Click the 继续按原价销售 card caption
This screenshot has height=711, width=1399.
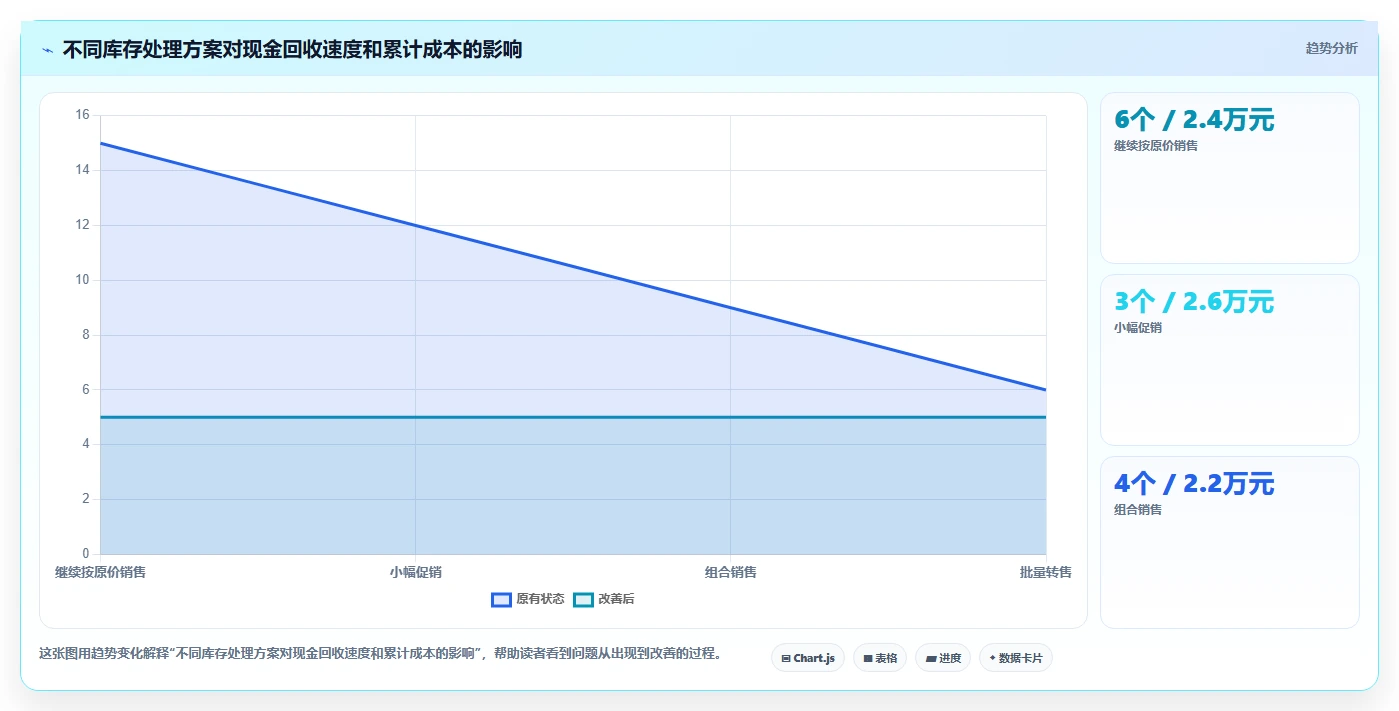[1156, 146]
